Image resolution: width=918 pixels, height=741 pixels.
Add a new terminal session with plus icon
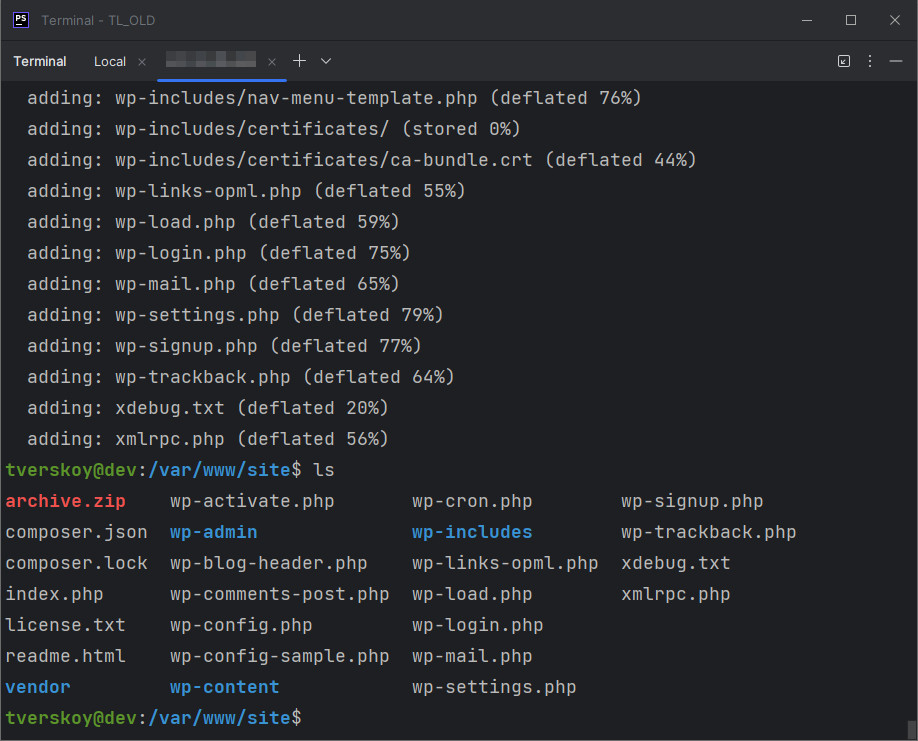tap(299, 61)
